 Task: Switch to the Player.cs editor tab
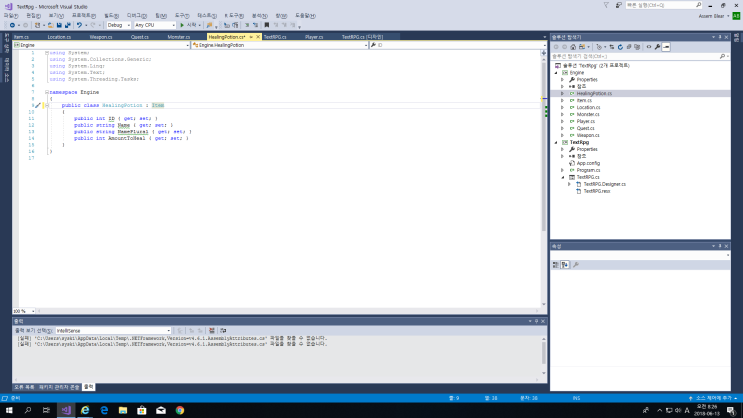point(313,36)
